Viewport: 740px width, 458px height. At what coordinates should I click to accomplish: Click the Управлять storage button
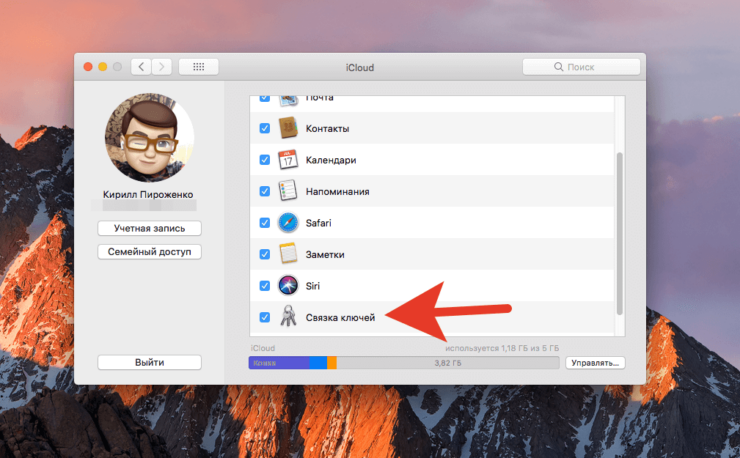[595, 363]
